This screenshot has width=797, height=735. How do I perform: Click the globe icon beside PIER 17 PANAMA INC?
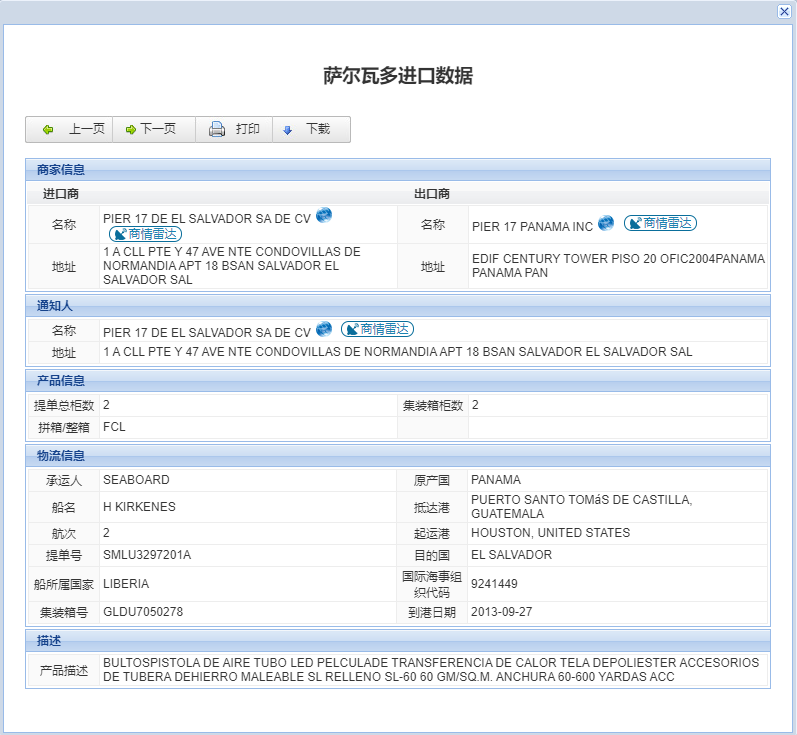tap(606, 223)
